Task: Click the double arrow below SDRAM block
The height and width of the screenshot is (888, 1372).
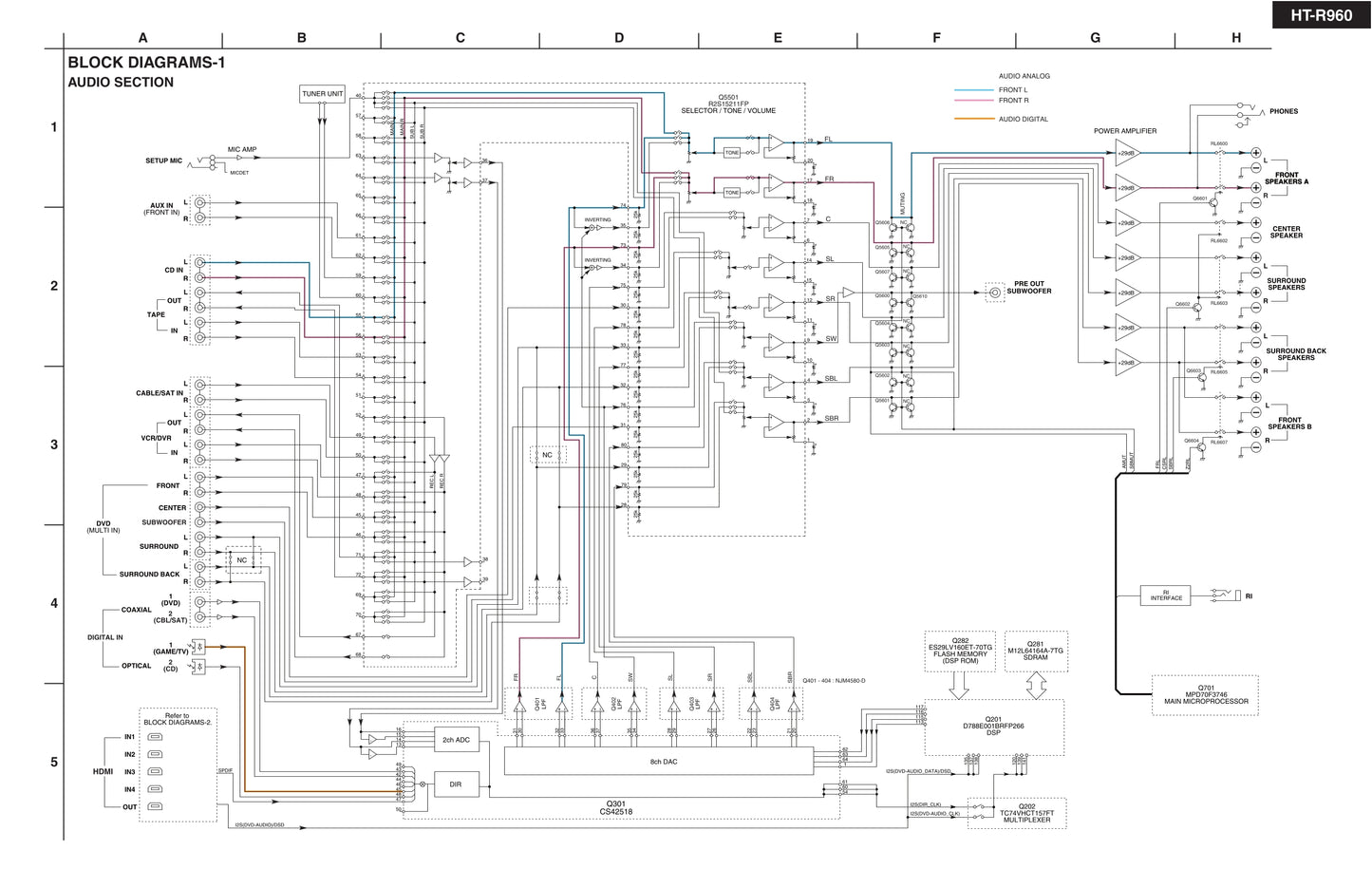Action: (1036, 684)
